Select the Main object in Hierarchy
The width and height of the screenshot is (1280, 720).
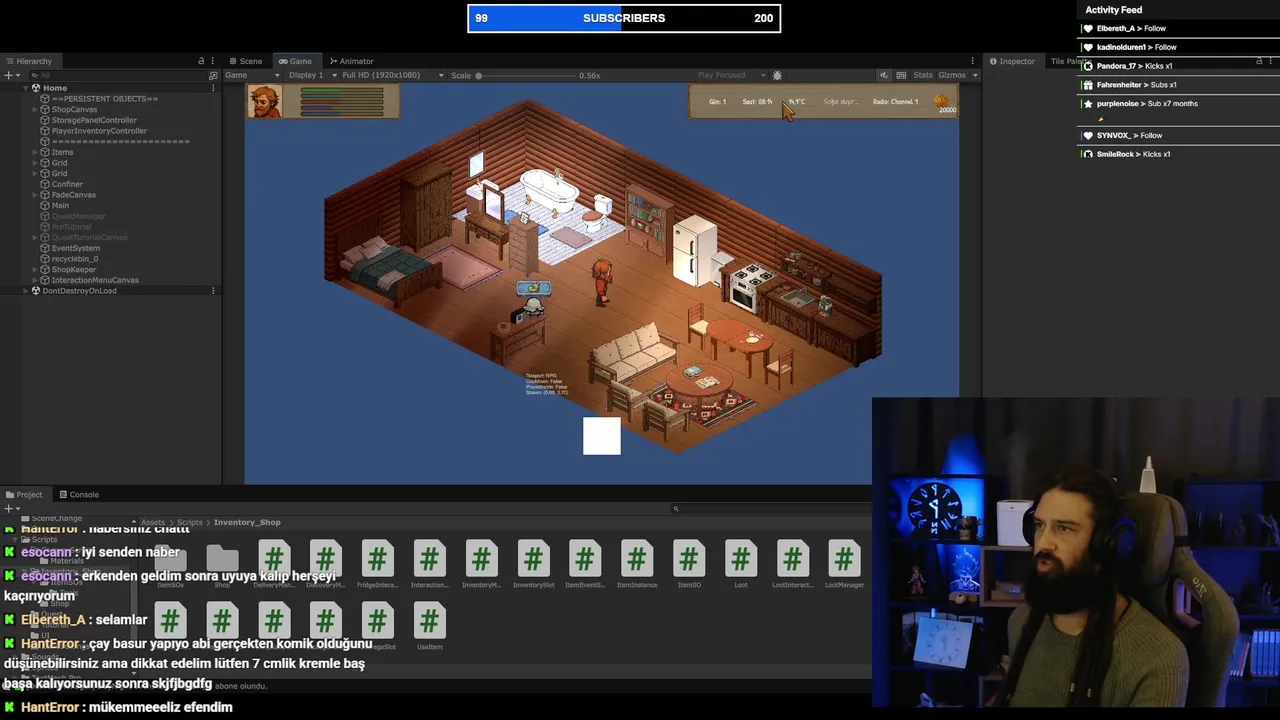tap(60, 206)
